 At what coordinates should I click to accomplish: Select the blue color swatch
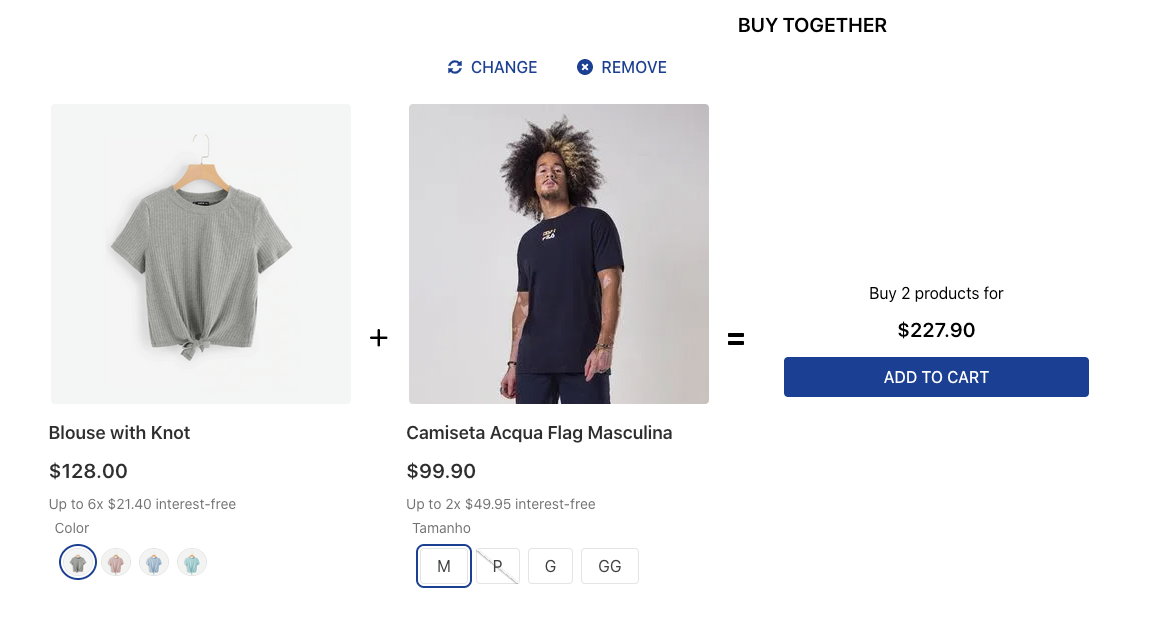click(154, 562)
